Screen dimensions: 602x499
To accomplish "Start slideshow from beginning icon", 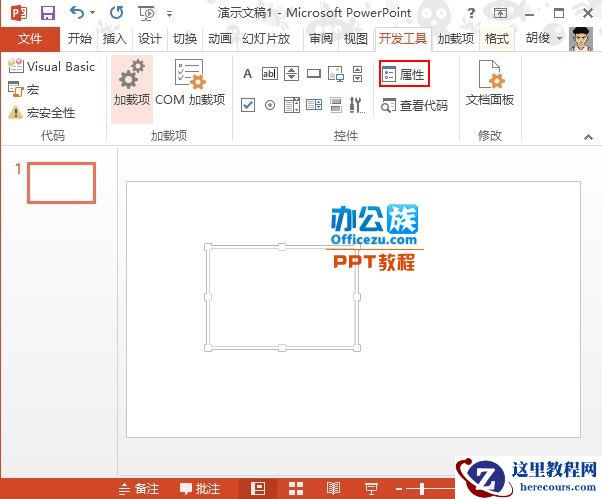I will click(x=146, y=13).
